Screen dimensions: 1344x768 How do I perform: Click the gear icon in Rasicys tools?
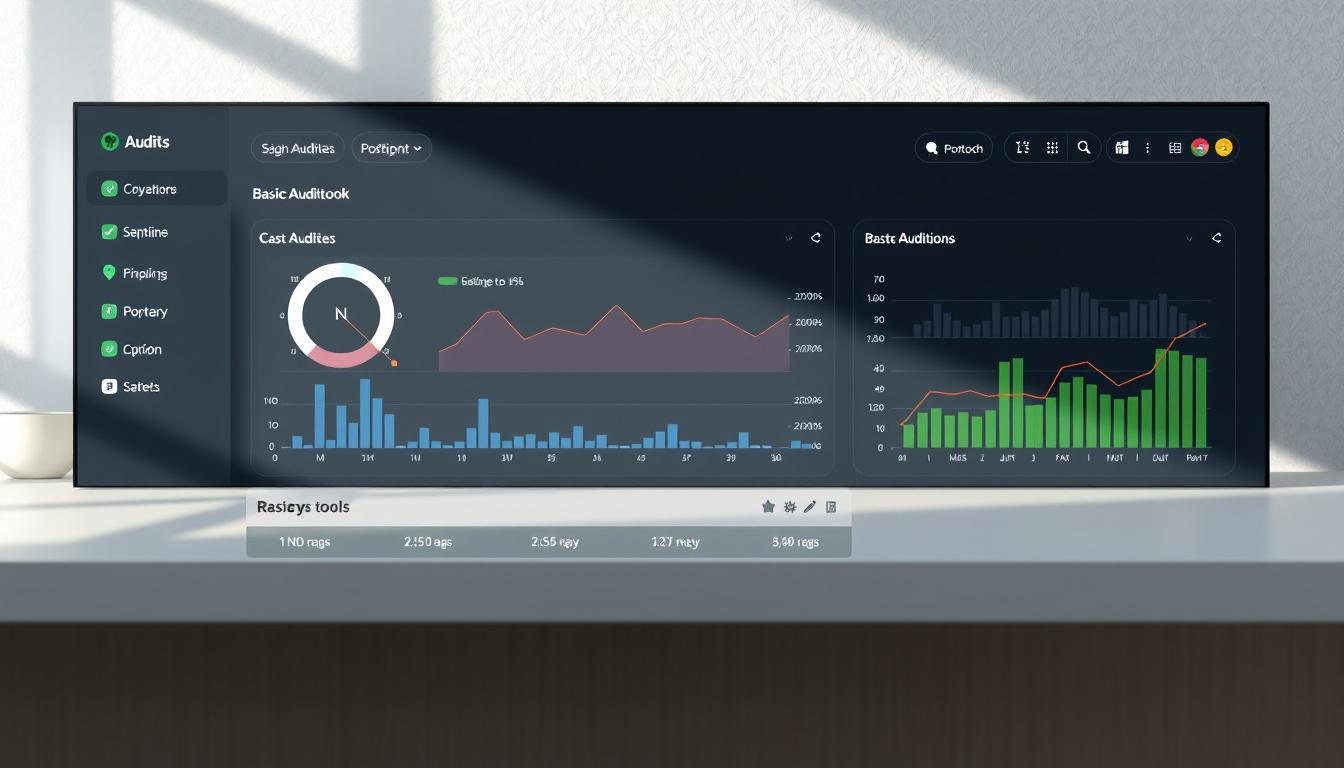[x=789, y=507]
